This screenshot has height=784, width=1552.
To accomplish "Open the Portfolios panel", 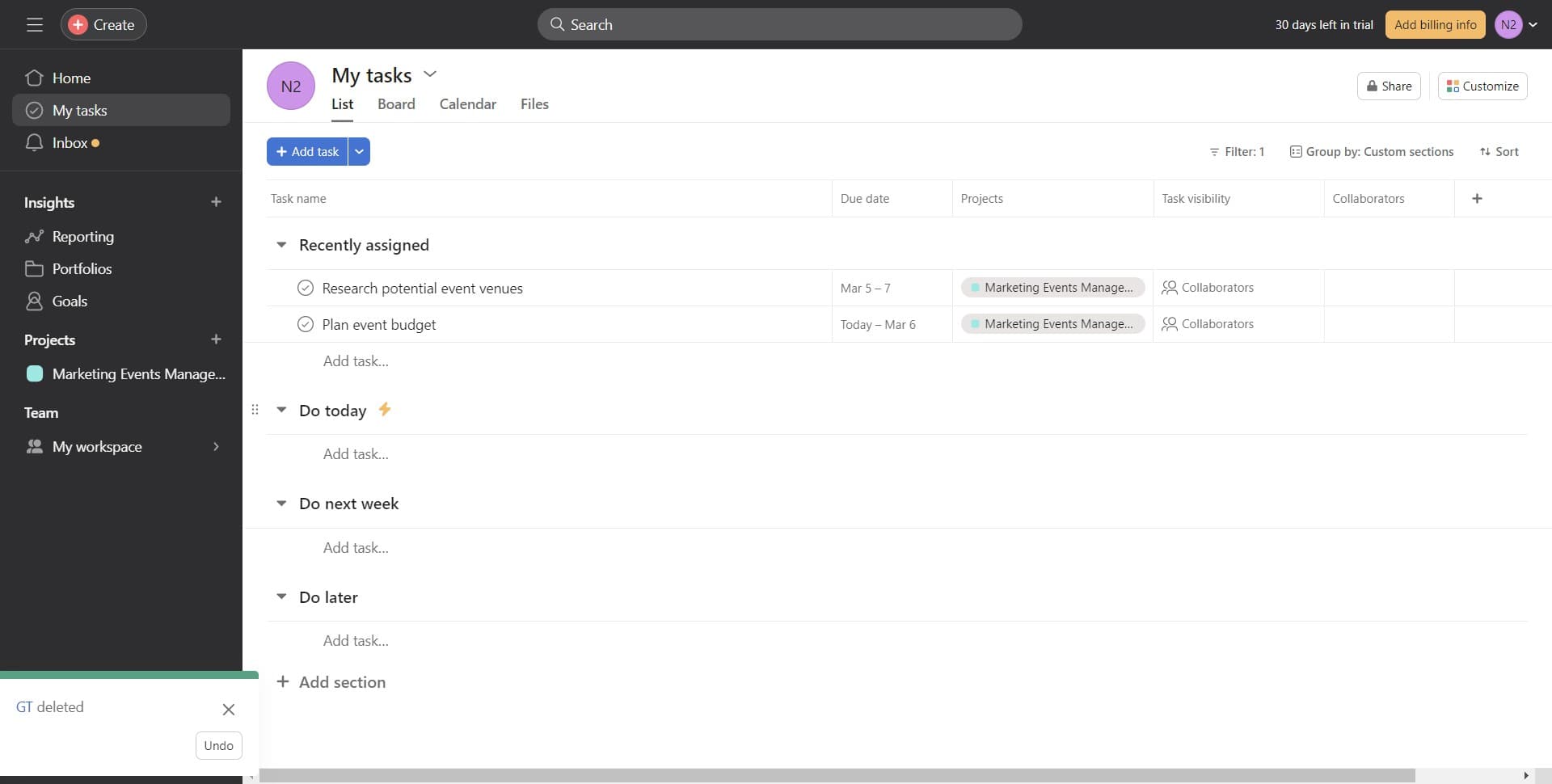I will point(82,268).
